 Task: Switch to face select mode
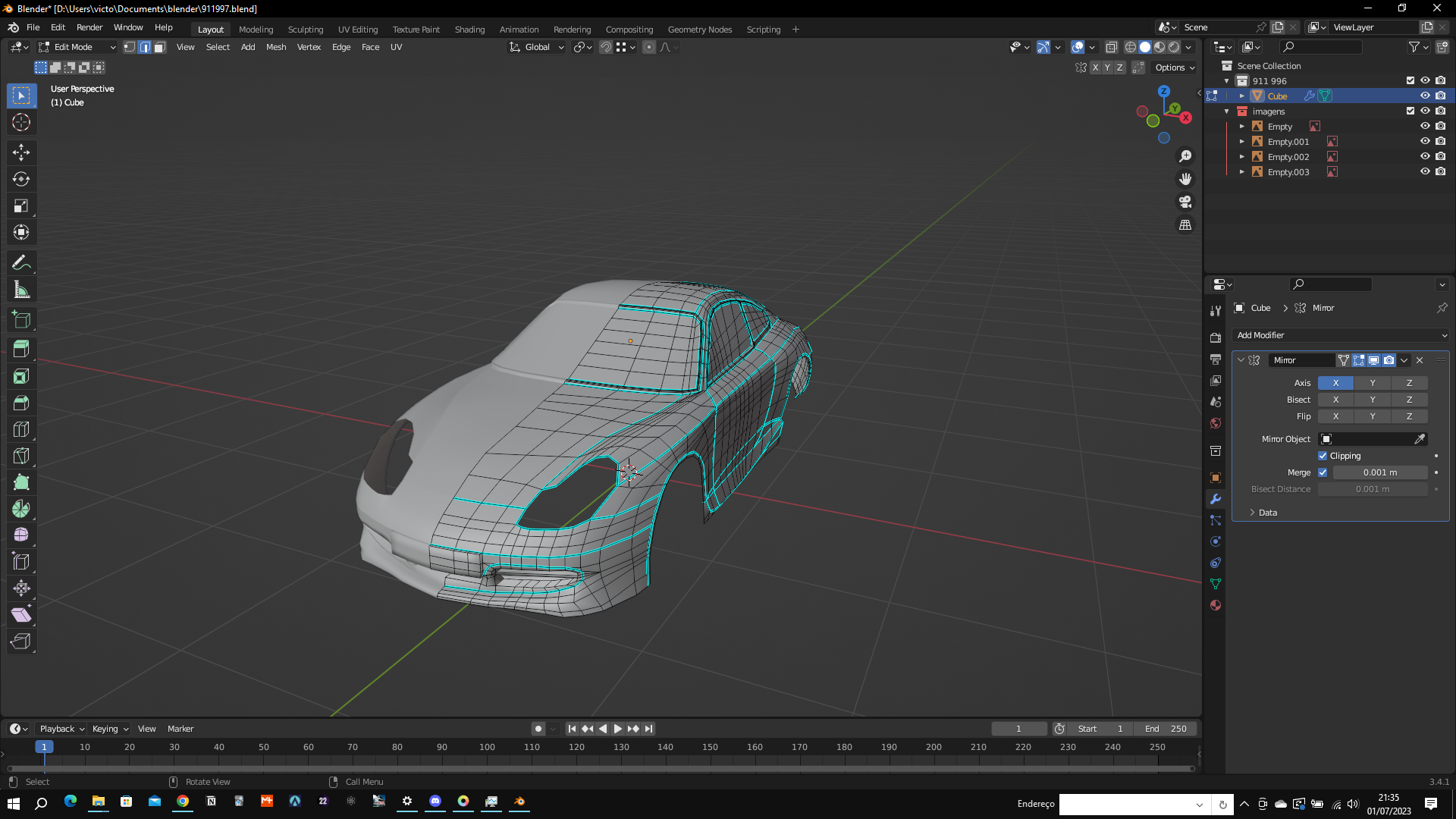click(160, 47)
